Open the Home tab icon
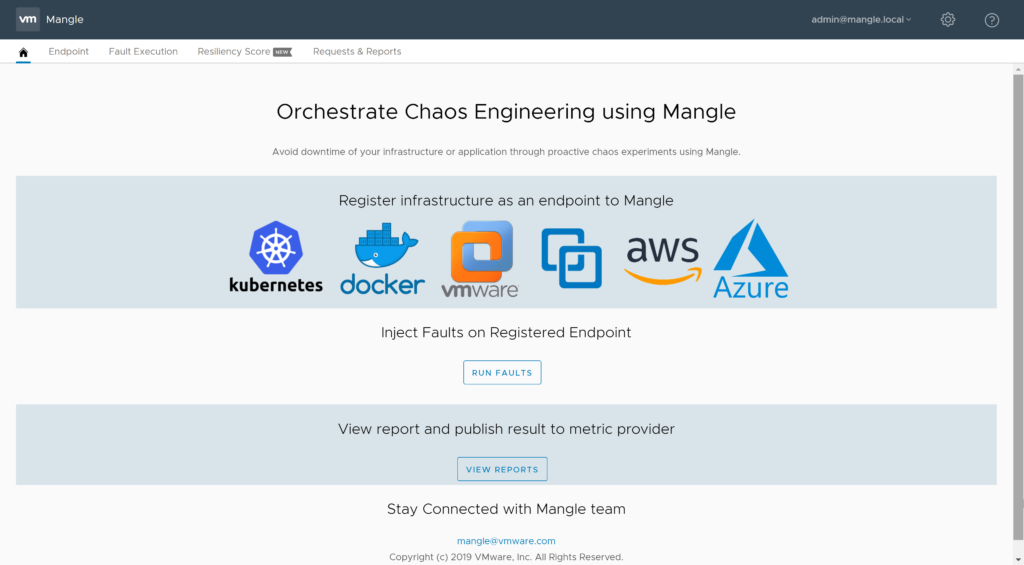 point(24,52)
